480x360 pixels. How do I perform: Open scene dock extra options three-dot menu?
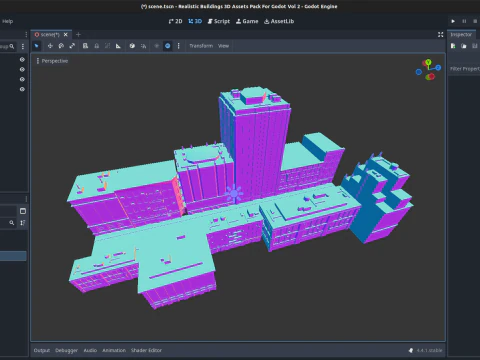pos(23,46)
